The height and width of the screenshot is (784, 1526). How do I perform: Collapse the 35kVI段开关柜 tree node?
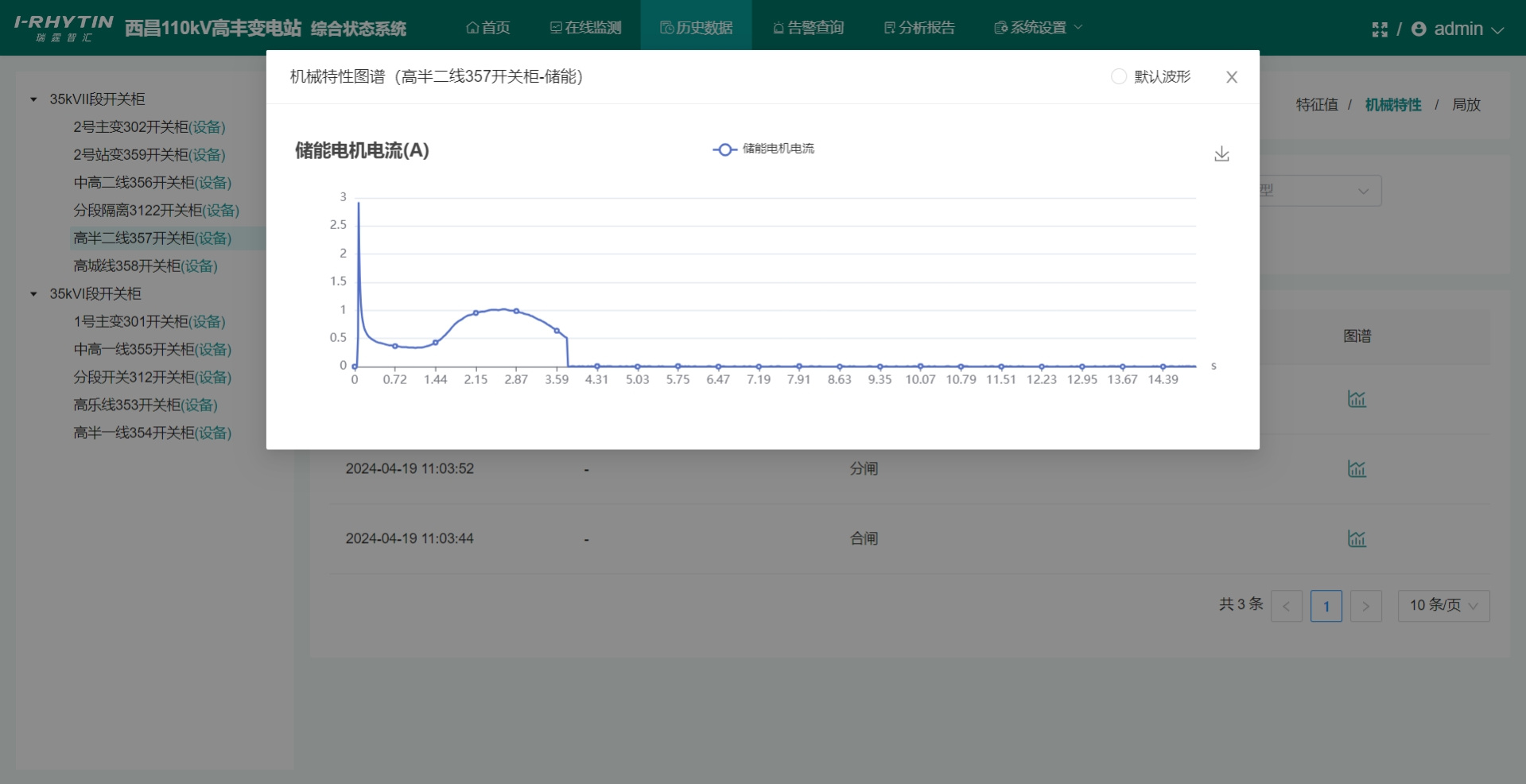pyautogui.click(x=33, y=294)
